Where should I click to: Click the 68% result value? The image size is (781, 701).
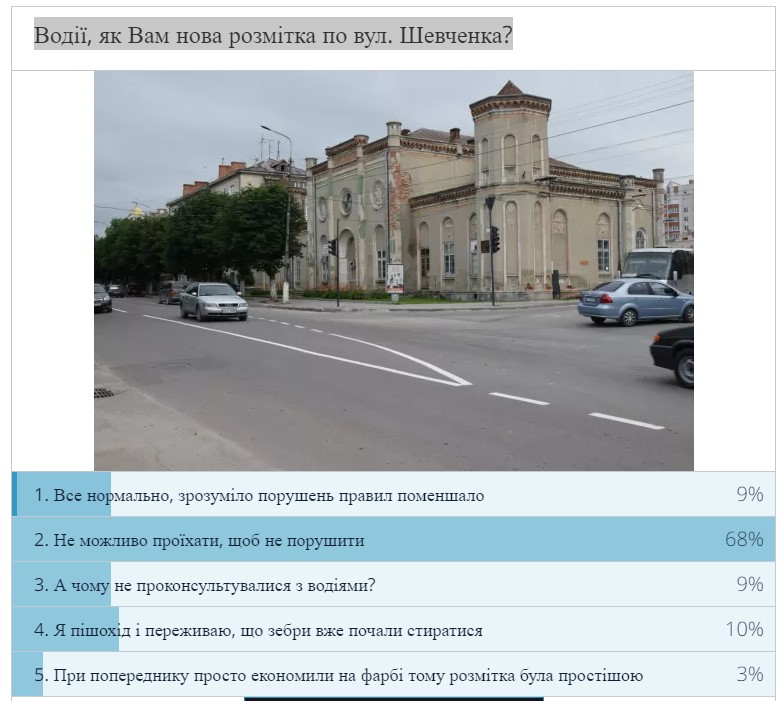click(x=744, y=539)
